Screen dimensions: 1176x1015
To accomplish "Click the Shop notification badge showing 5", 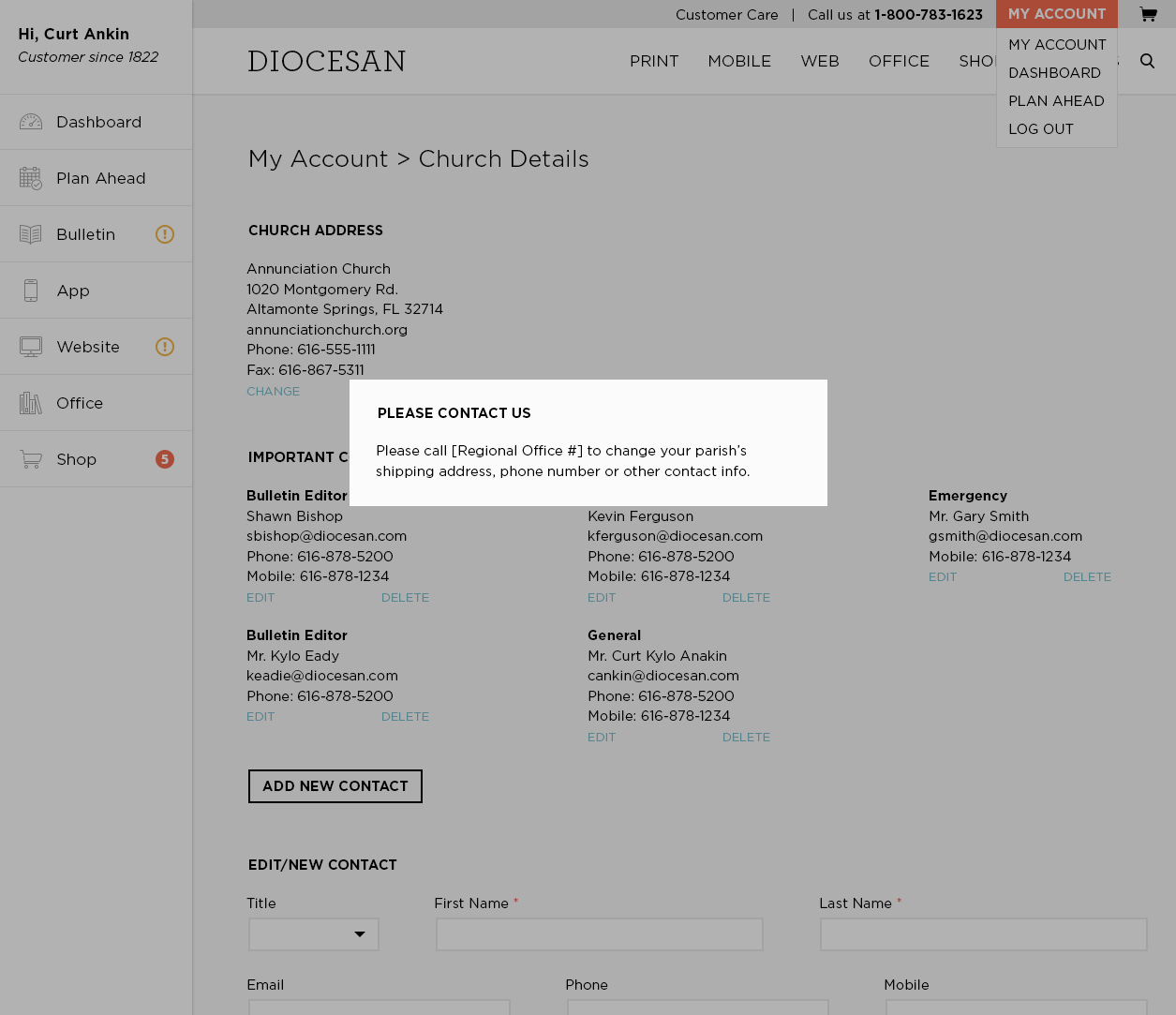I will pos(165,459).
